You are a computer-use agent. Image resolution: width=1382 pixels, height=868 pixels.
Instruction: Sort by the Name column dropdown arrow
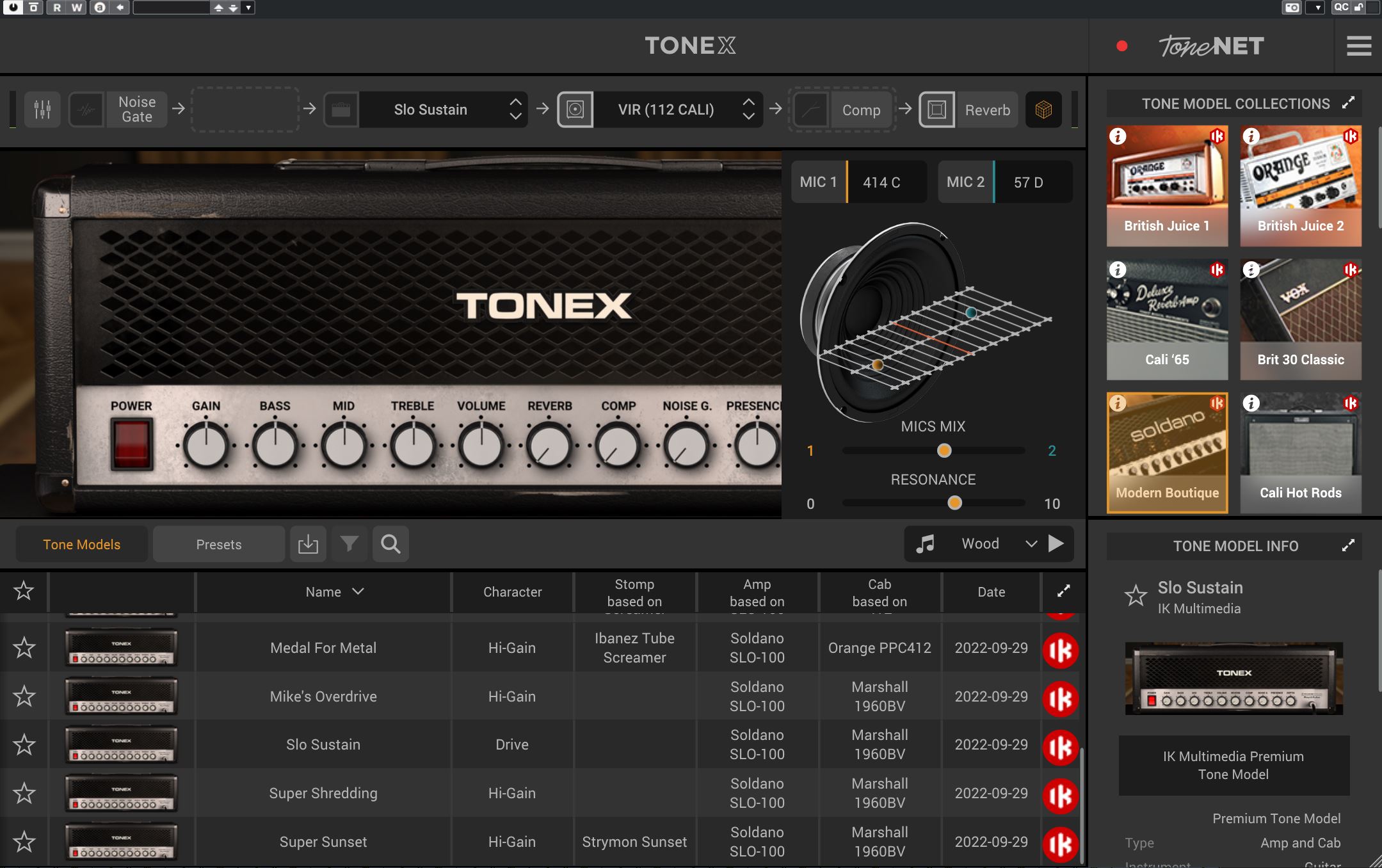[357, 591]
